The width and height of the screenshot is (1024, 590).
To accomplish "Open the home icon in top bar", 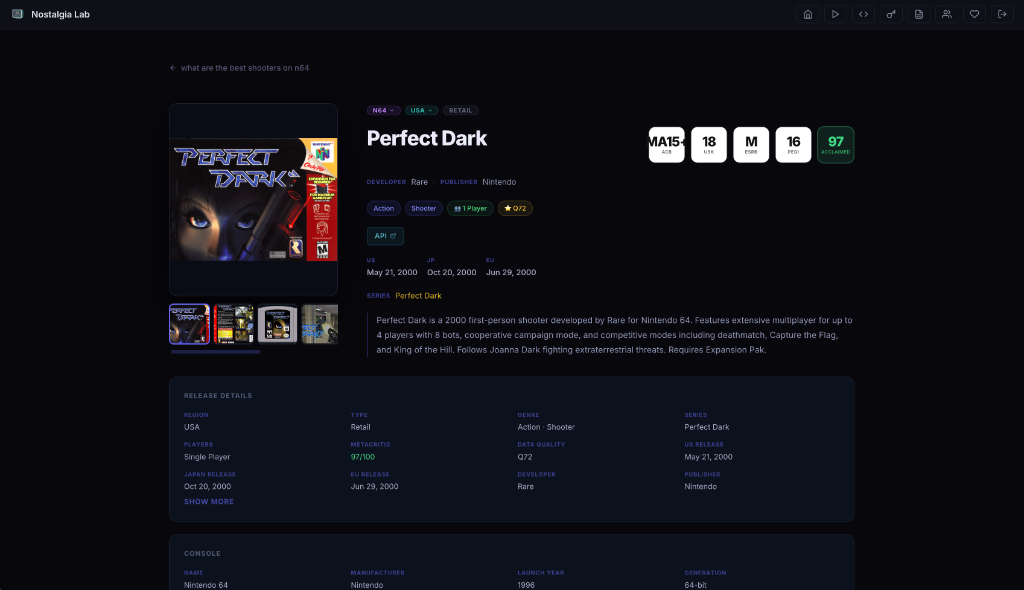I will 808,14.
